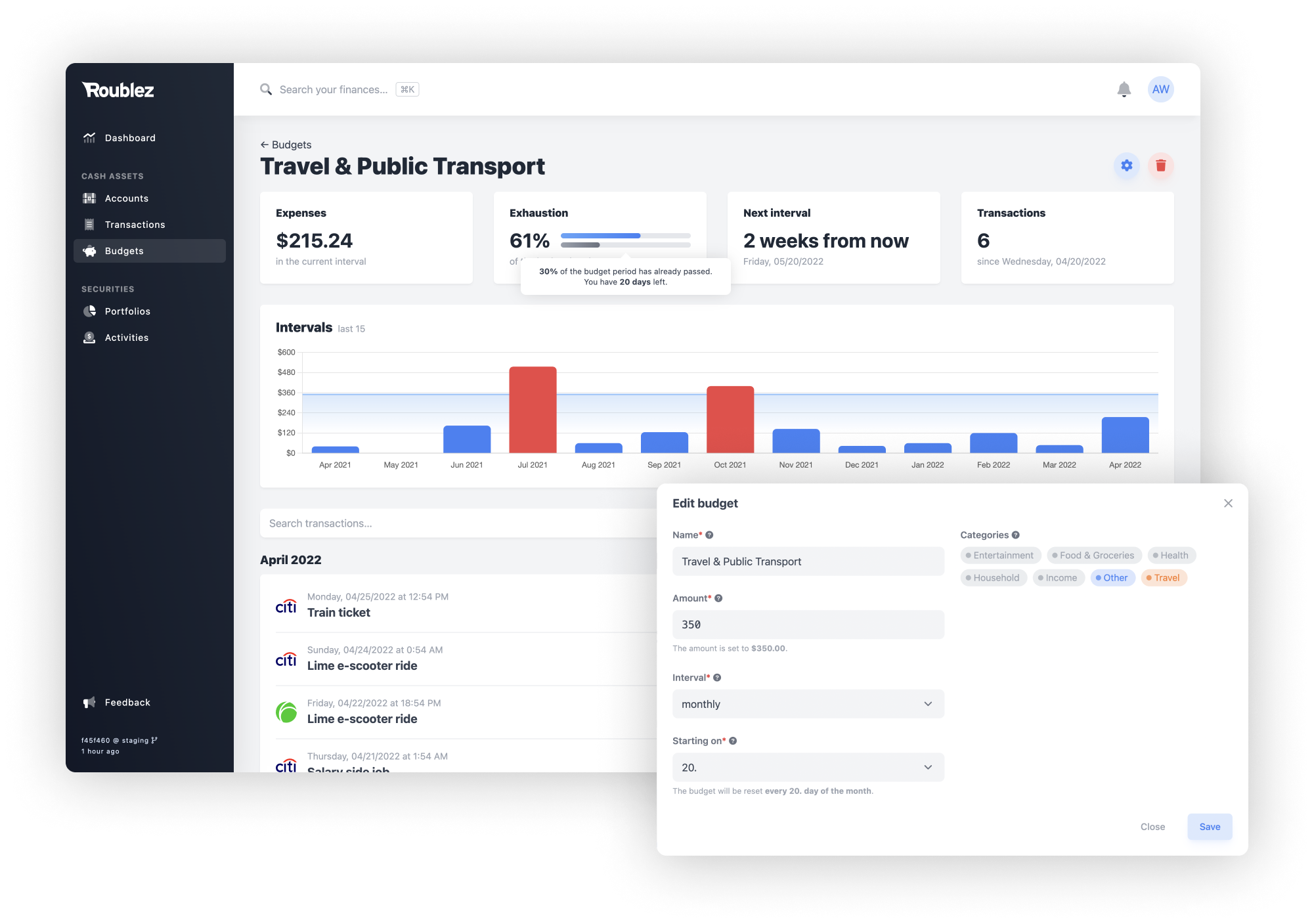This screenshot has height=924, width=1314.
Task: Open Friday Lime e-scooter ride transaction
Action: coord(466,711)
